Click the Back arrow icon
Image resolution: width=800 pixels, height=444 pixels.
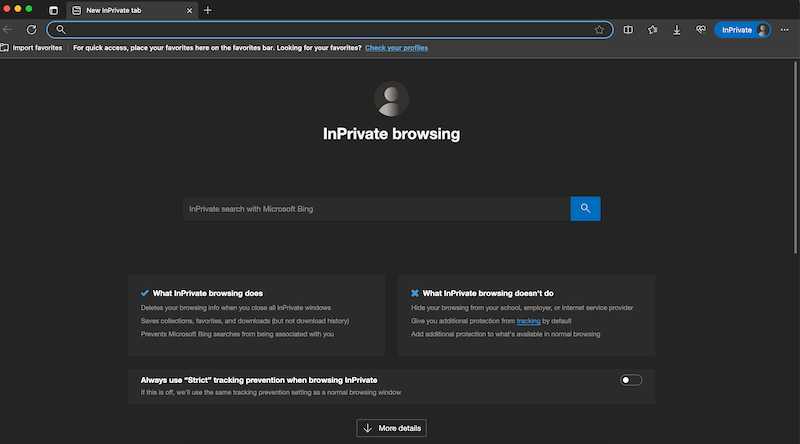(x=7, y=30)
